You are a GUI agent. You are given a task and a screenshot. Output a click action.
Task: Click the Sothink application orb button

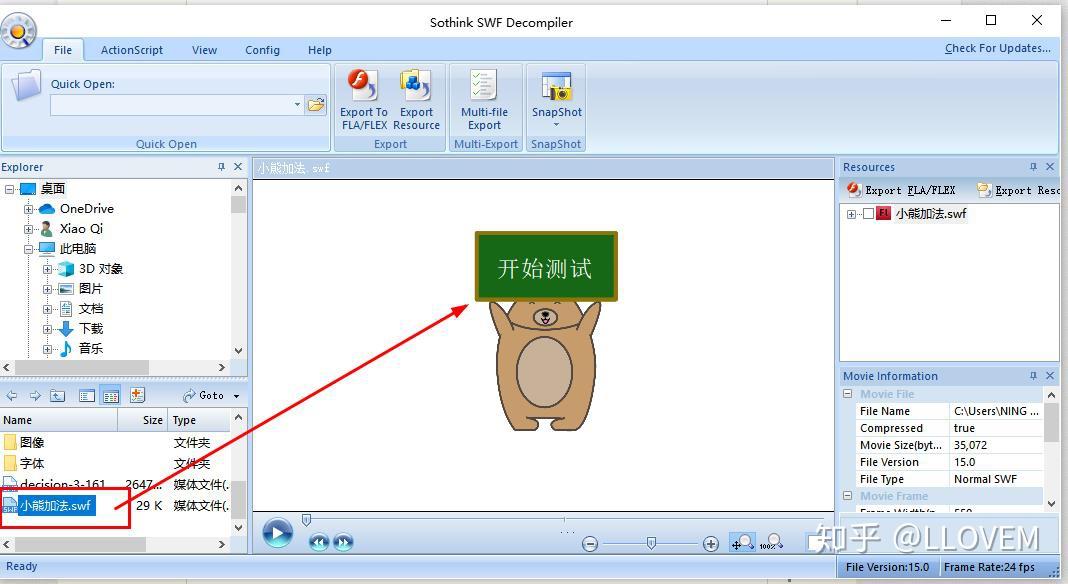pos(18,31)
